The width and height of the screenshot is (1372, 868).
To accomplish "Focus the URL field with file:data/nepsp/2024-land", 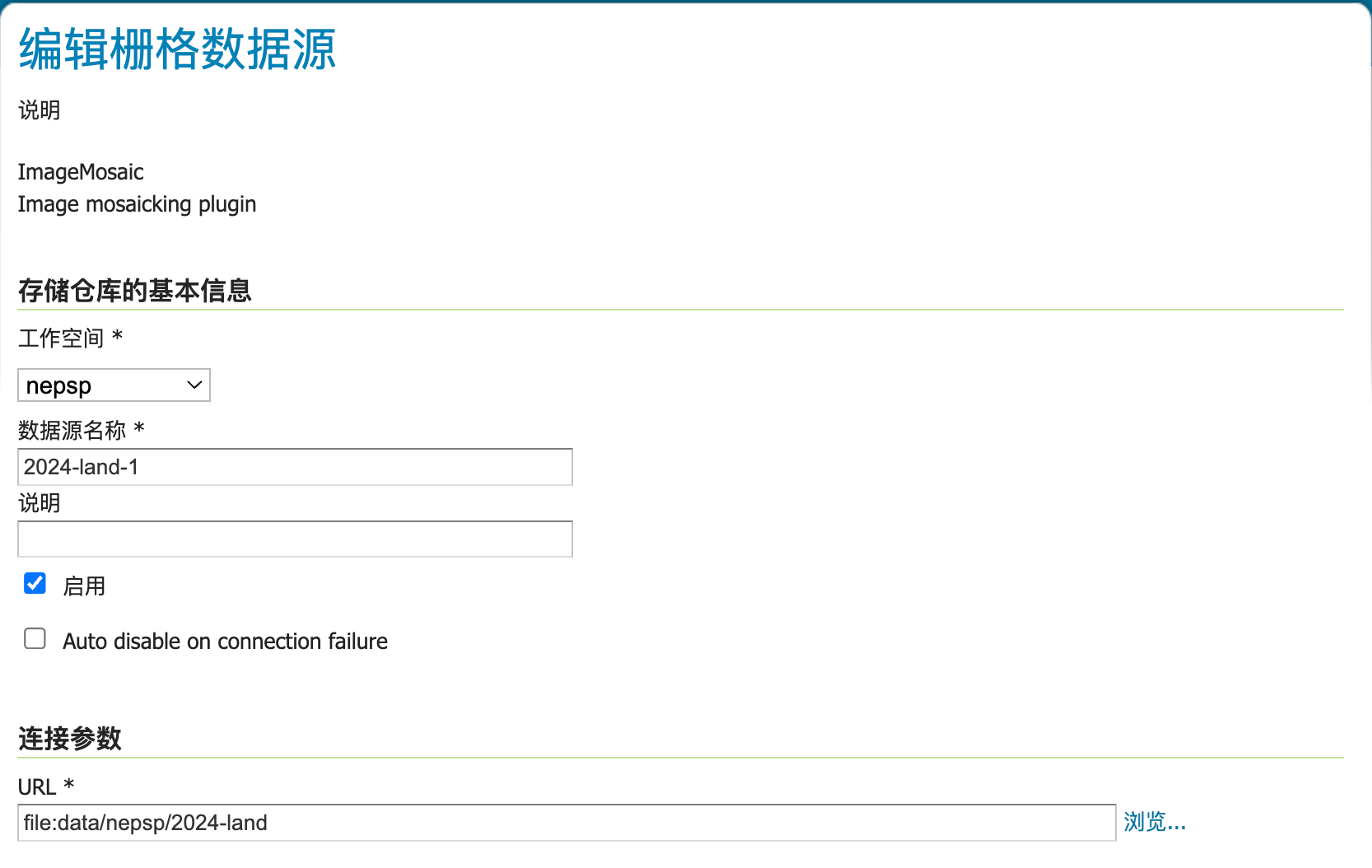I will pos(567,823).
